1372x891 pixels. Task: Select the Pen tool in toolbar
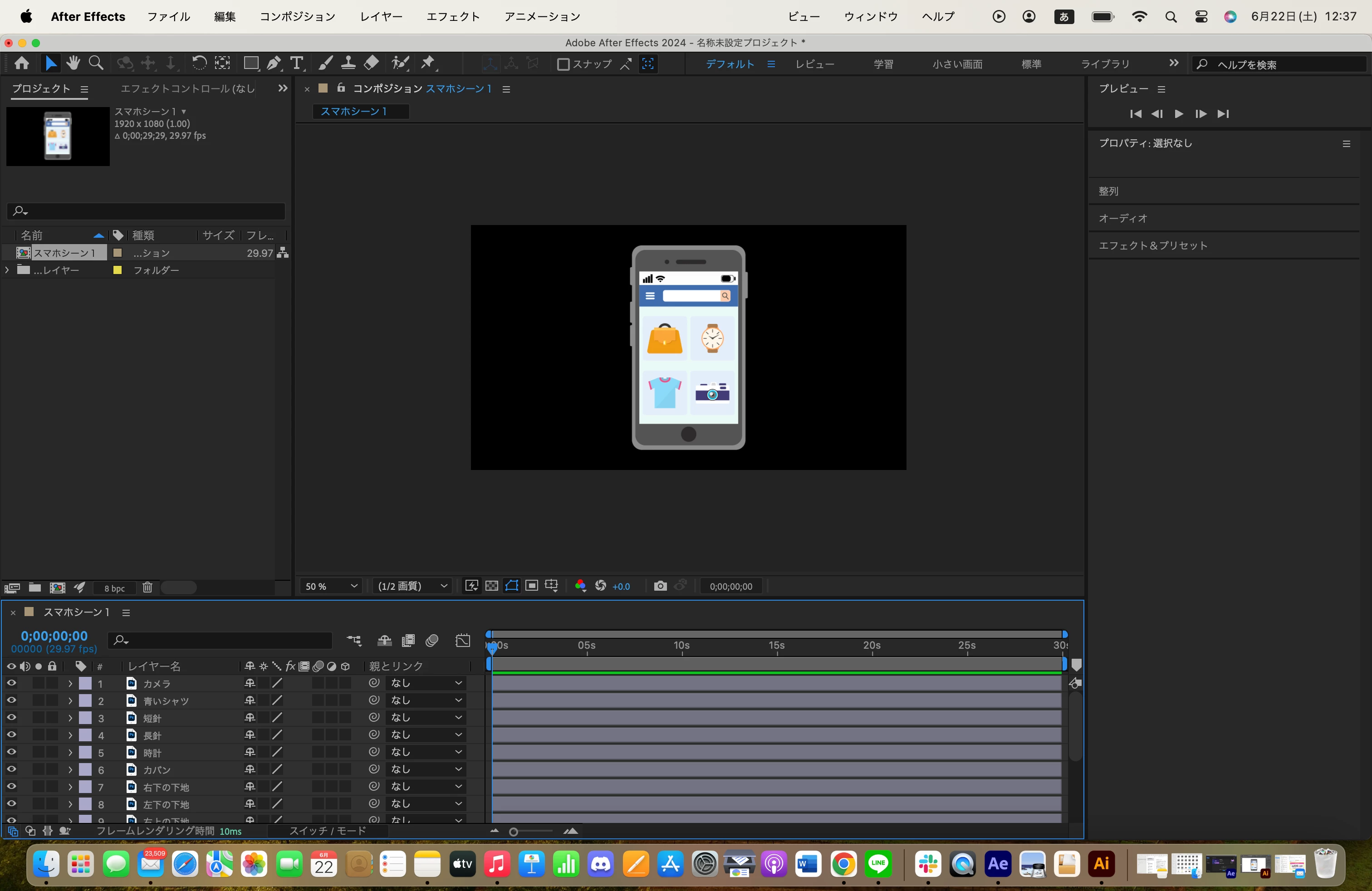[274, 64]
